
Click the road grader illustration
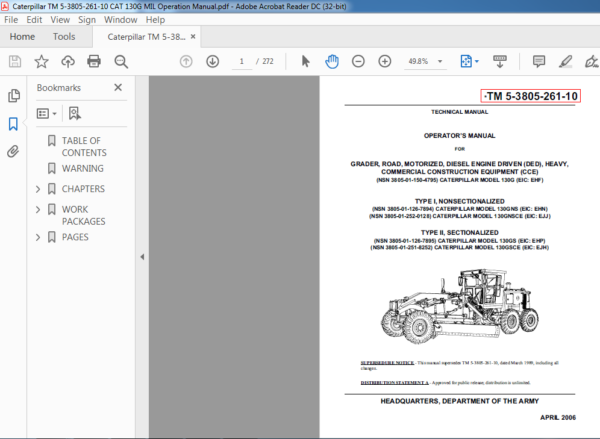[460, 306]
